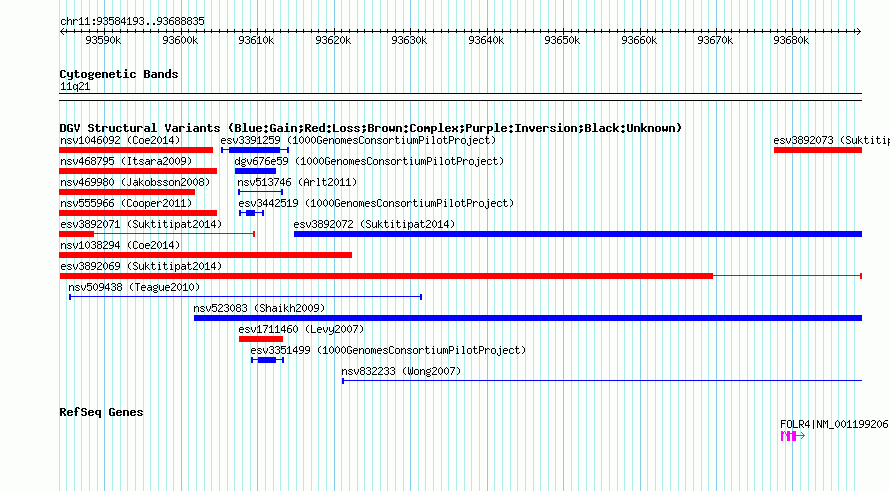Select the red glyph under esv3892071
The image size is (890, 491).
click(x=157, y=234)
